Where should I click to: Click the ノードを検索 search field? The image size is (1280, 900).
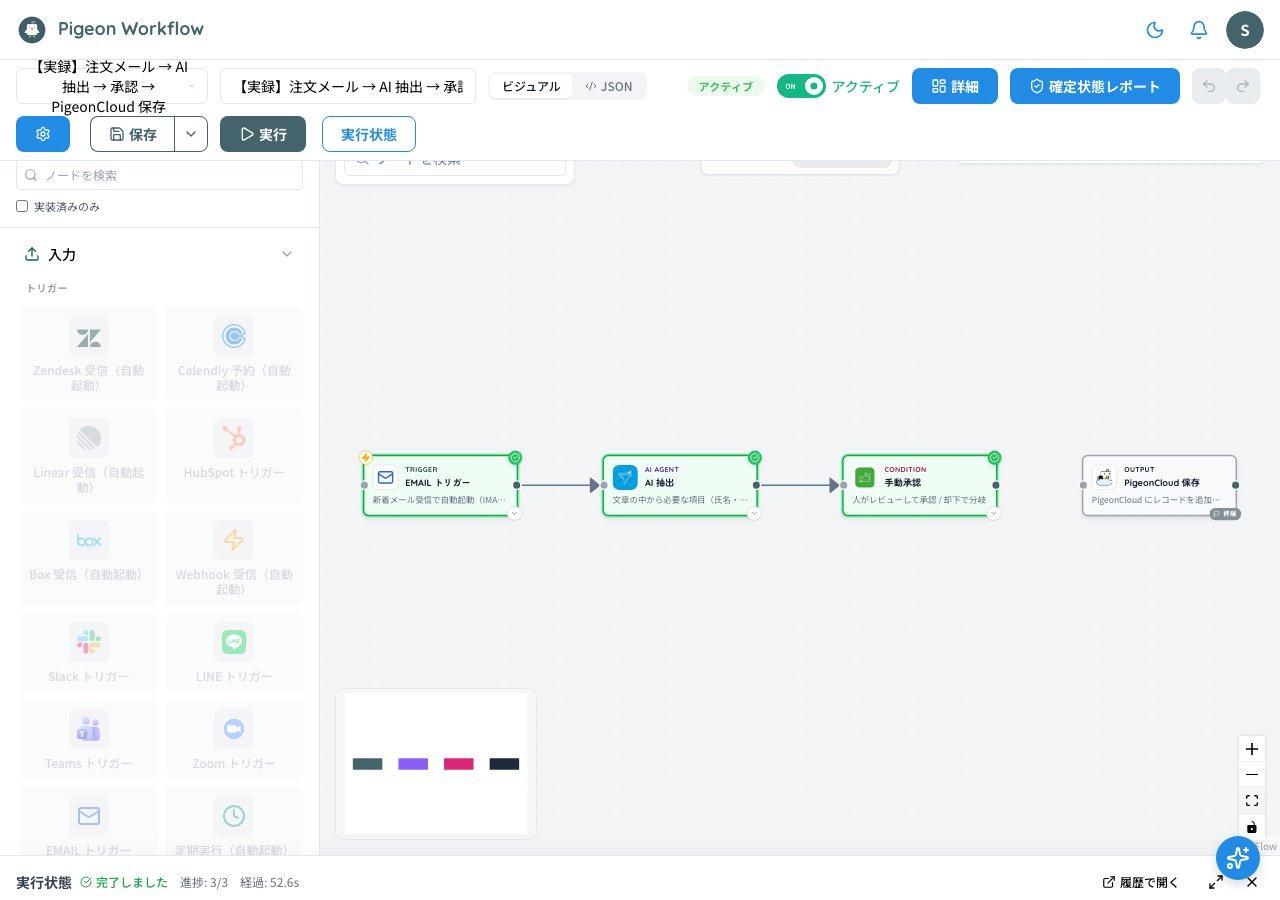coord(160,175)
